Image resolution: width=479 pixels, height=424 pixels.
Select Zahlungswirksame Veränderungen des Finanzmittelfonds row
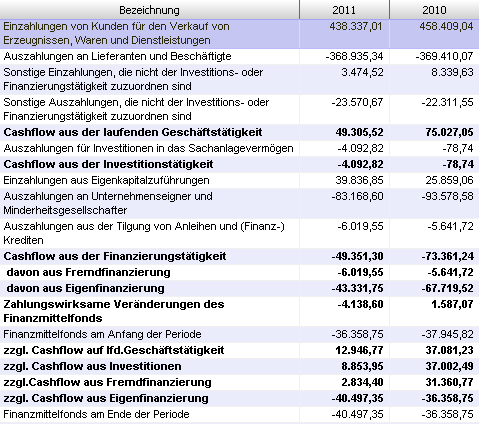239,311
